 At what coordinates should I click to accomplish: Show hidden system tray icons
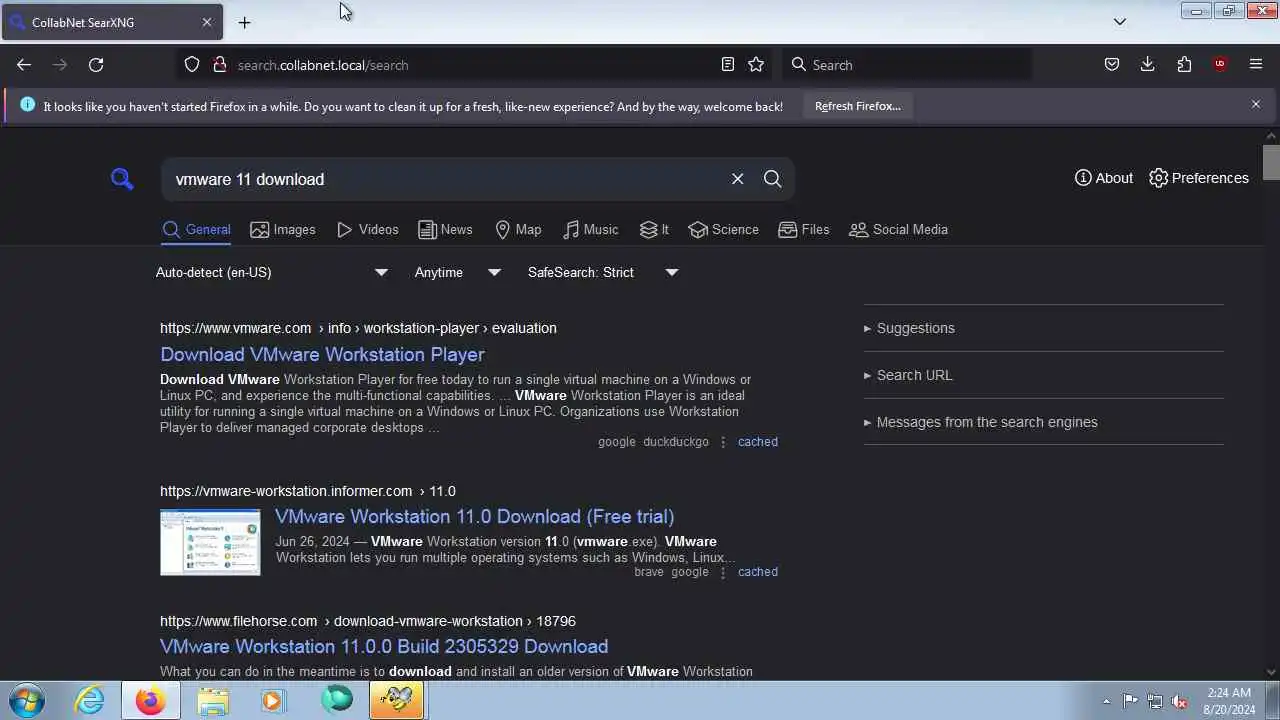click(x=1106, y=701)
